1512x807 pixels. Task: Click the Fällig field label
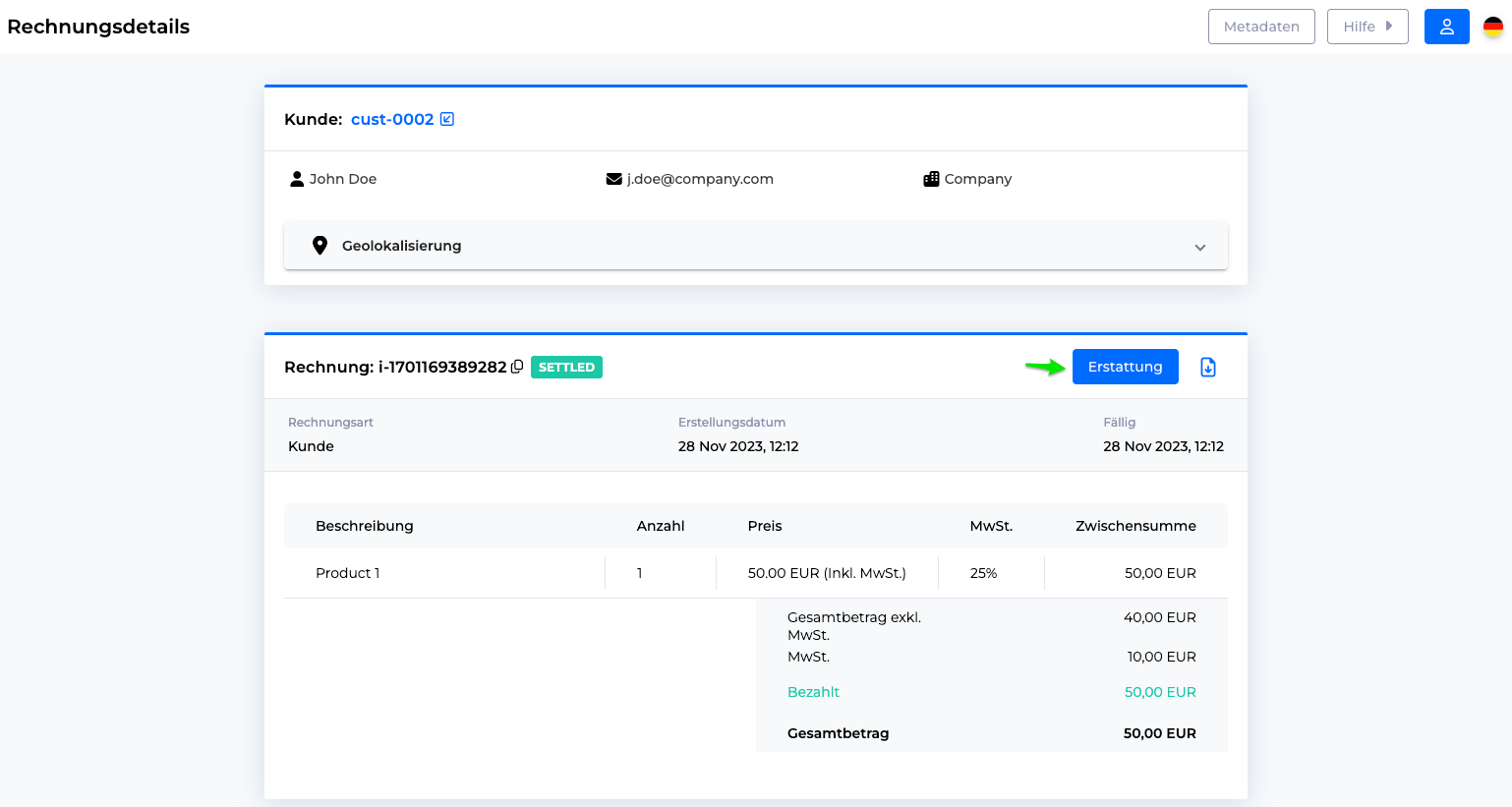point(1119,423)
